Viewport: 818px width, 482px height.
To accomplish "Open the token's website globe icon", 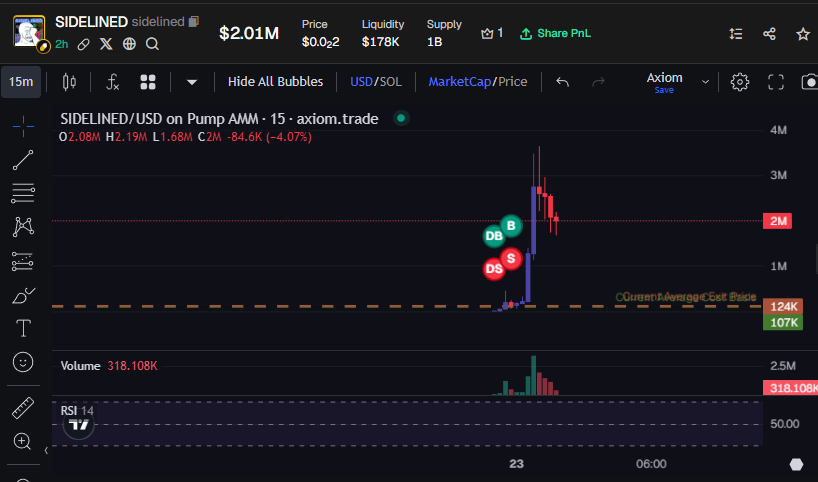I will click(129, 44).
